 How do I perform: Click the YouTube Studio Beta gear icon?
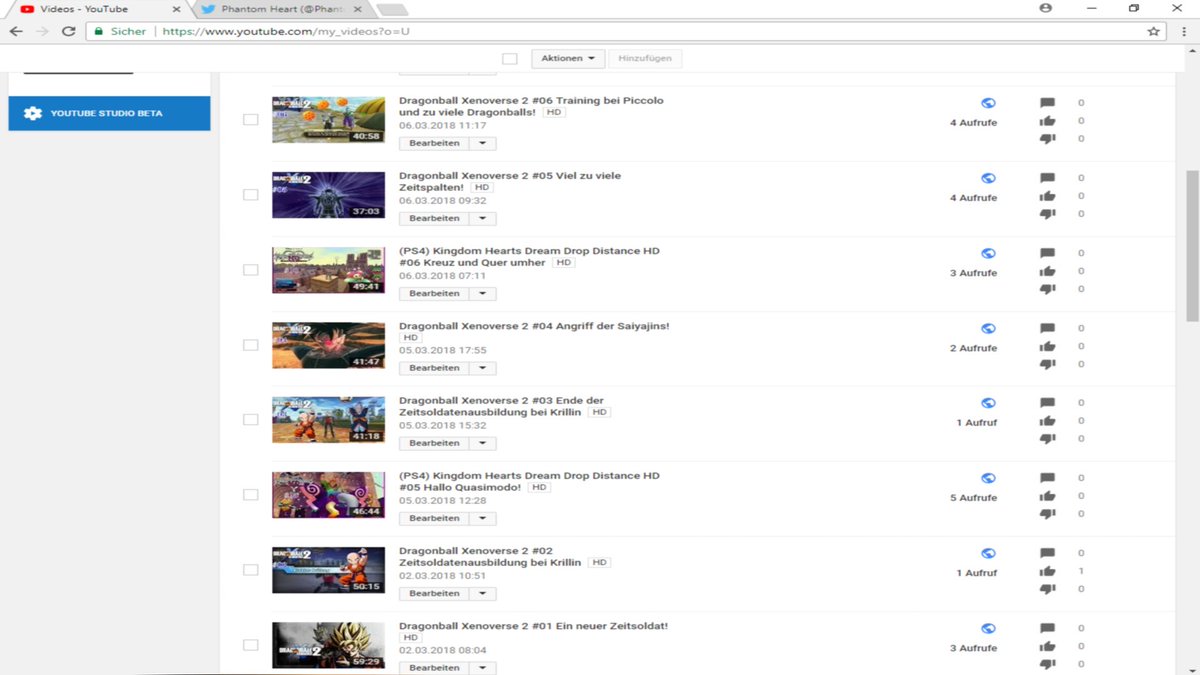33,113
